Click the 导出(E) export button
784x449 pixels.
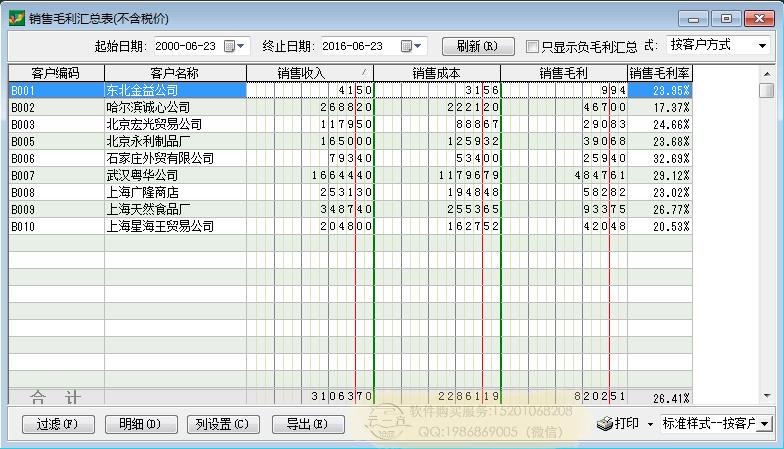(306, 424)
